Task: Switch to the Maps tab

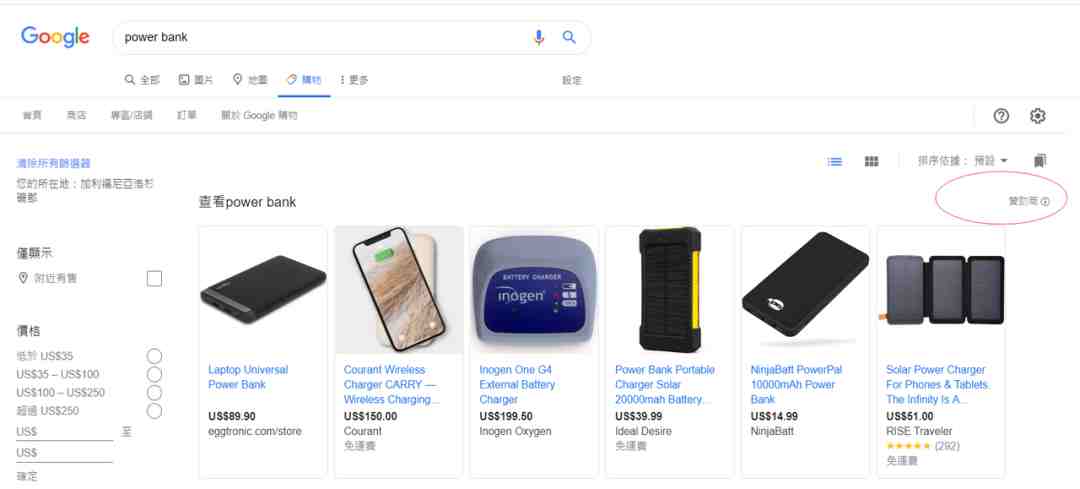Action: tap(249, 80)
